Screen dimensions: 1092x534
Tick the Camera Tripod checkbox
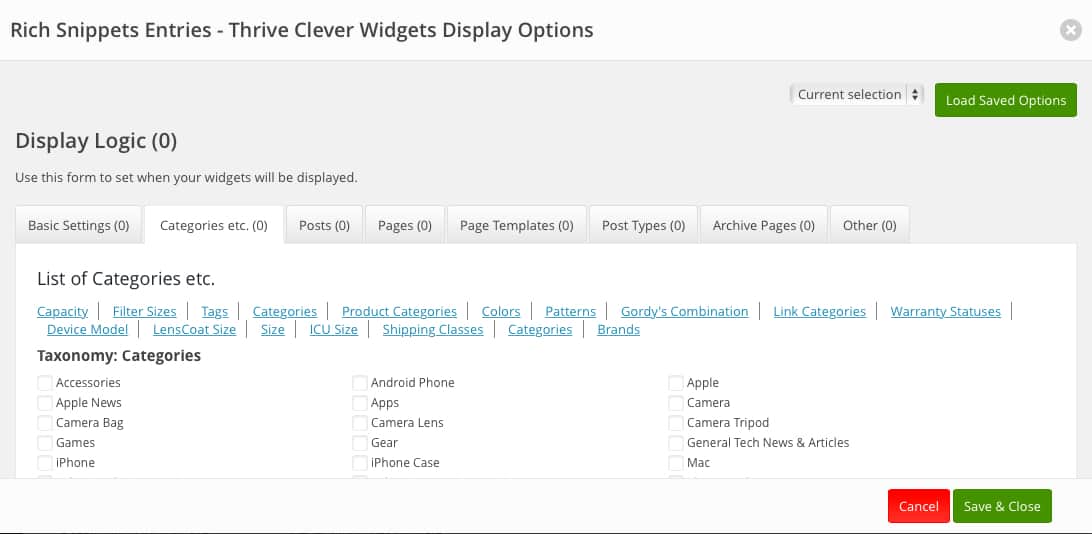(x=676, y=423)
